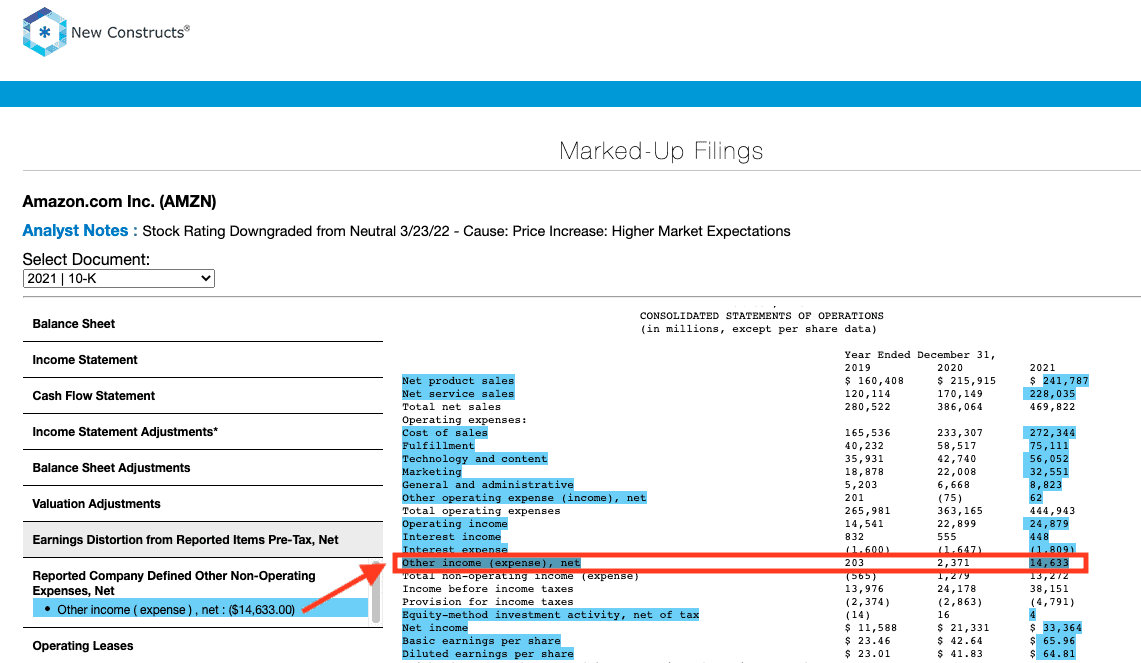
Task: Click the New Constructs hexagon logo icon
Action: pyautogui.click(x=45, y=32)
